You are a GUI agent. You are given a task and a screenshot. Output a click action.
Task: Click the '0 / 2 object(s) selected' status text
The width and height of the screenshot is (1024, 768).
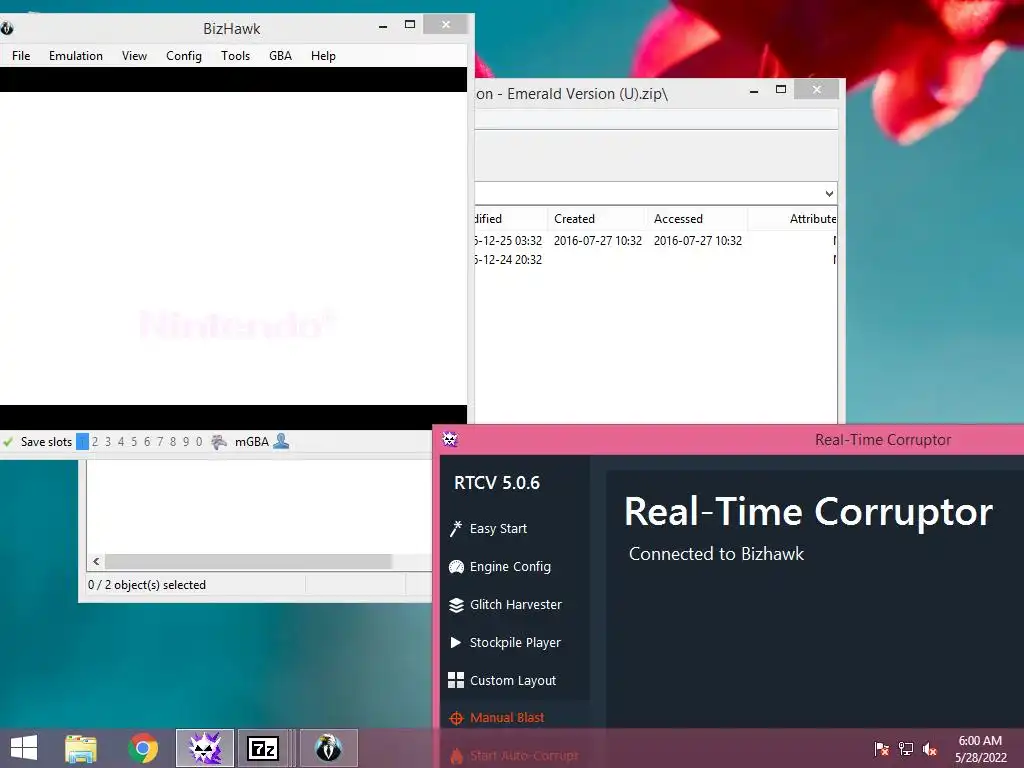click(x=147, y=584)
